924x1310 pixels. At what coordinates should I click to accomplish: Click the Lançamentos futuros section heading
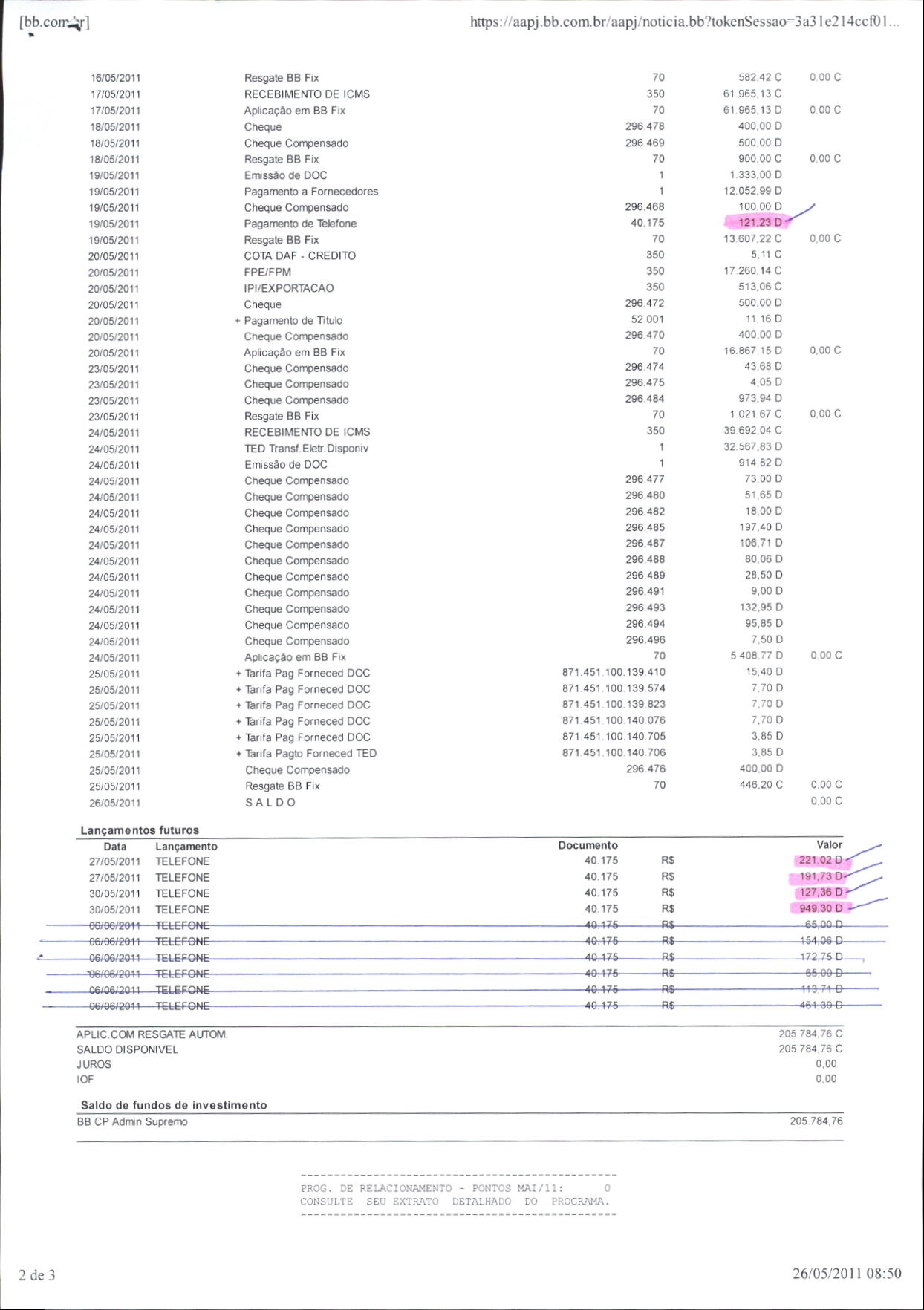point(140,830)
